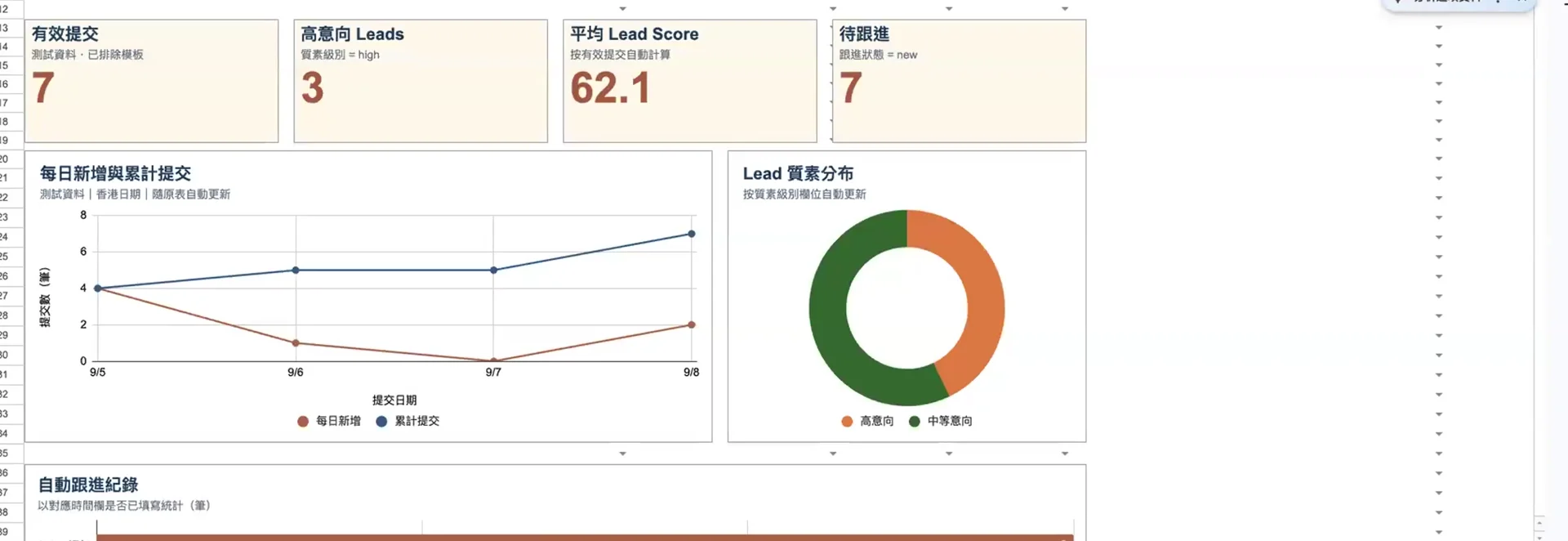The width and height of the screenshot is (1568, 541).
Task: Click the value 3 in 高意向 Leads card
Action: tap(313, 88)
